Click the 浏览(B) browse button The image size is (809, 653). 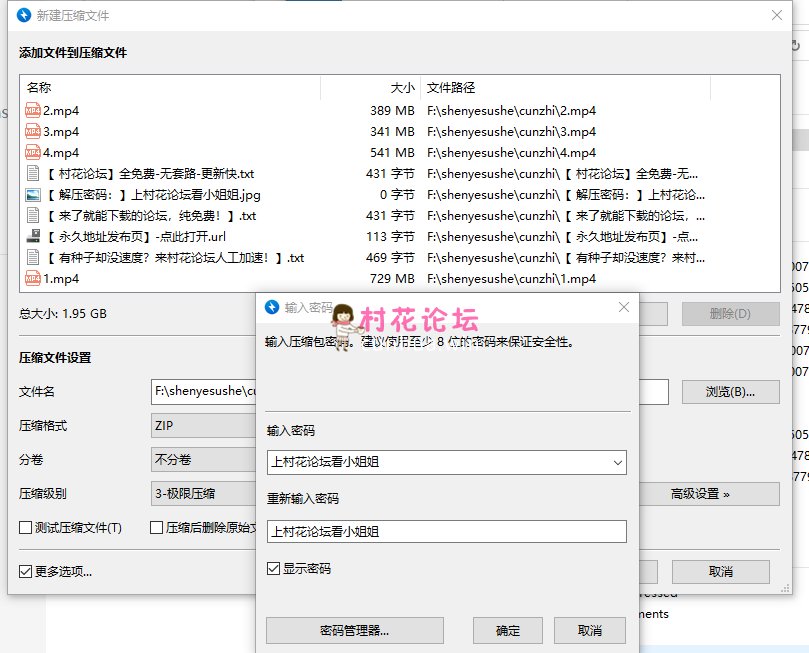coord(730,392)
